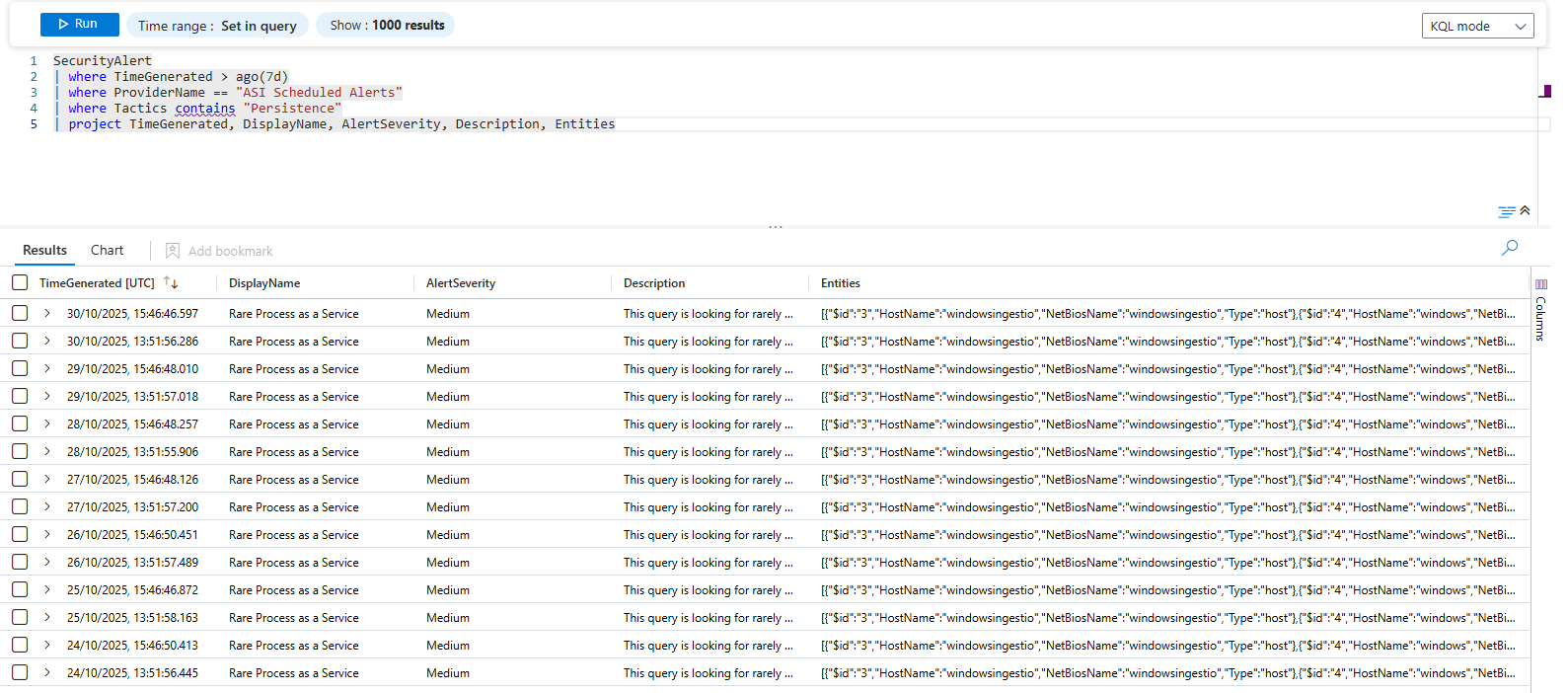Select the Results tab
Image resolution: width=1568 pixels, height=693 pixels.
point(44,251)
